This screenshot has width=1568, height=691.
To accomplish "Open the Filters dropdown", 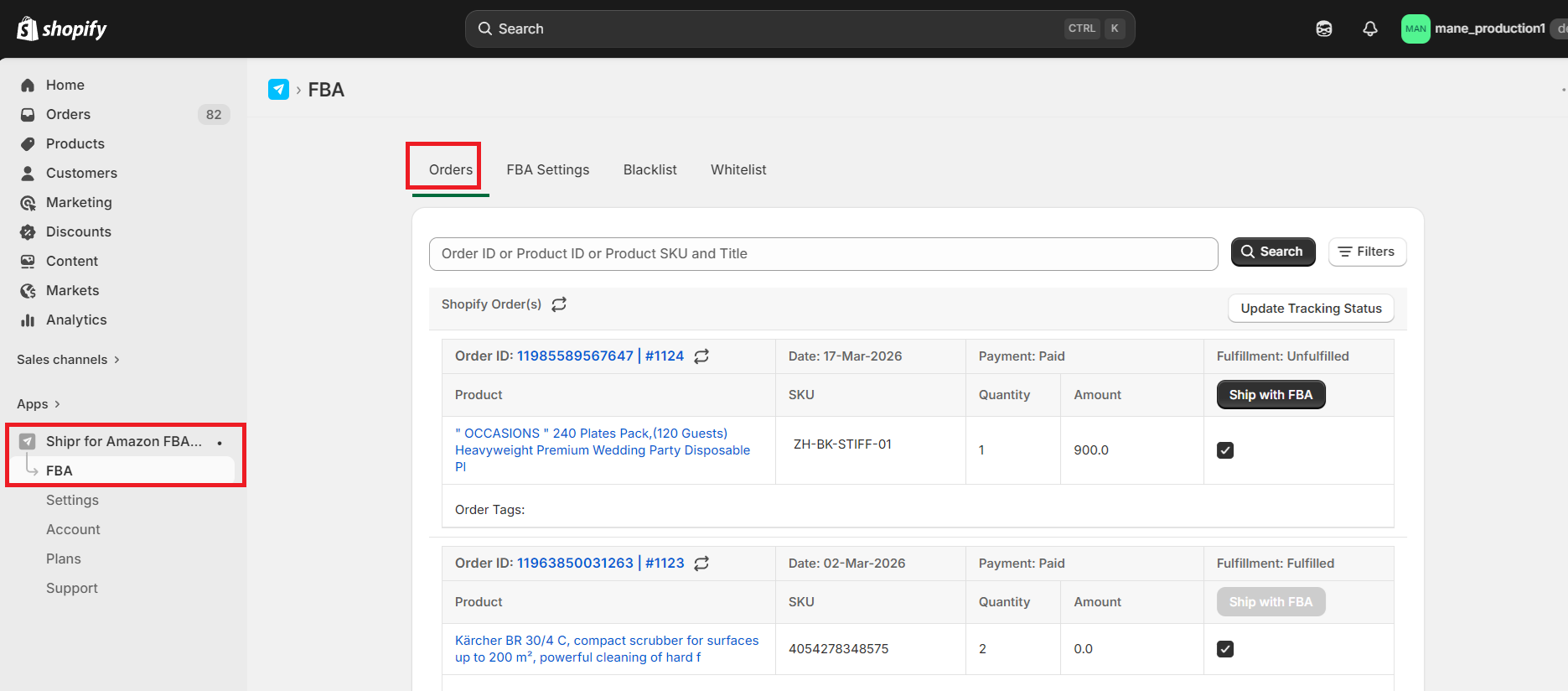I will (1367, 252).
